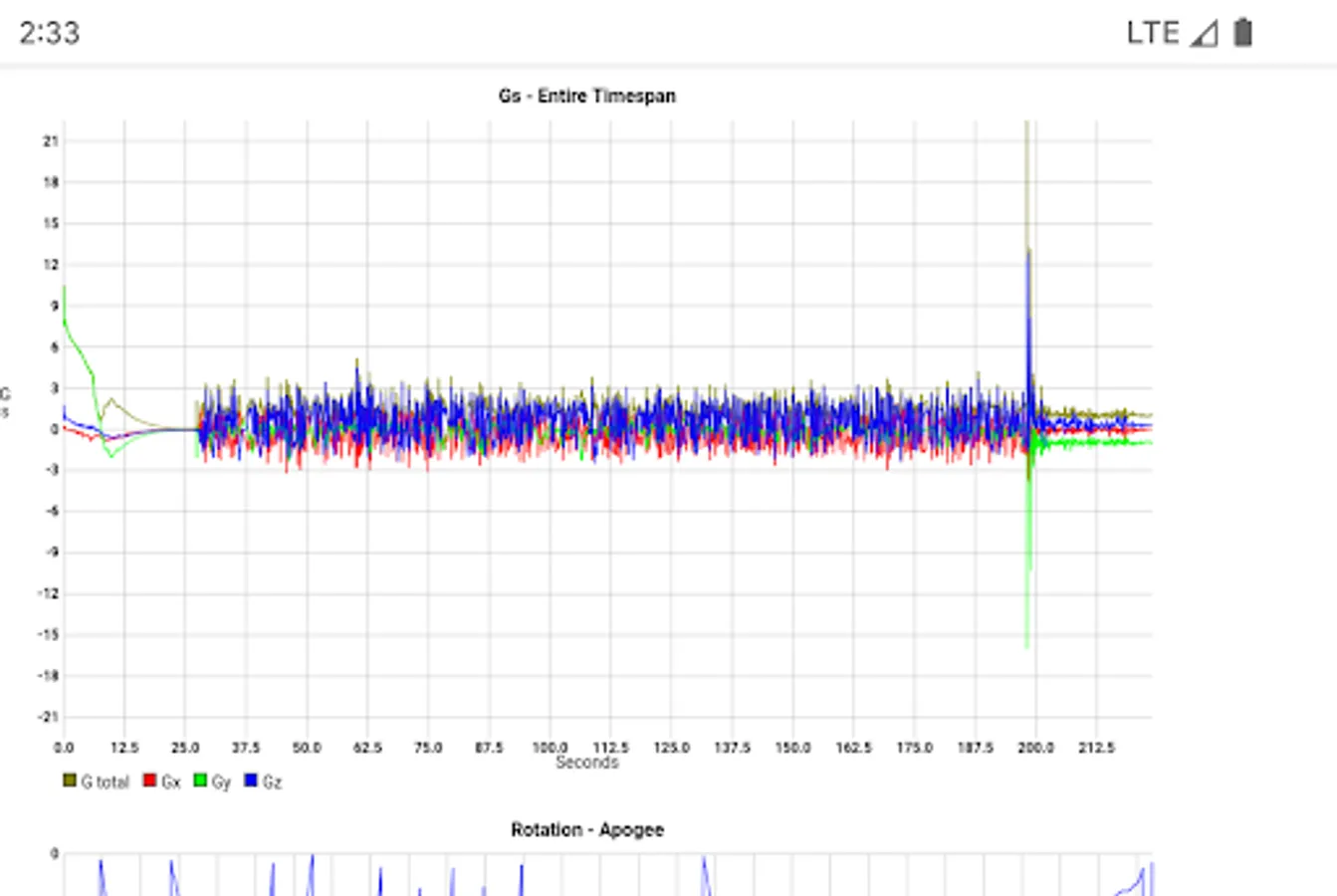Click the 'Gs - Entire Timespan' chart title
Screen dimensions: 1337x896
(x=587, y=96)
